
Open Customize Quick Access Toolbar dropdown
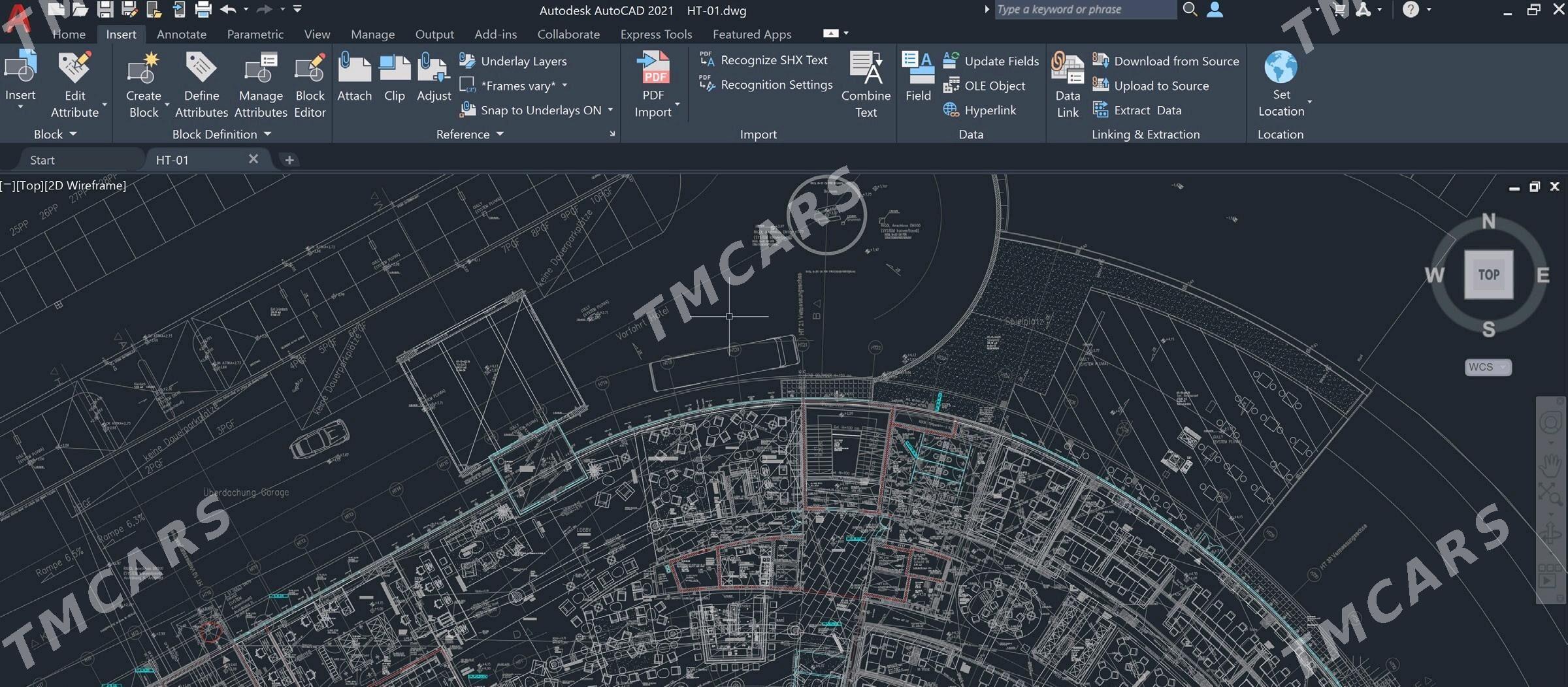(x=297, y=9)
